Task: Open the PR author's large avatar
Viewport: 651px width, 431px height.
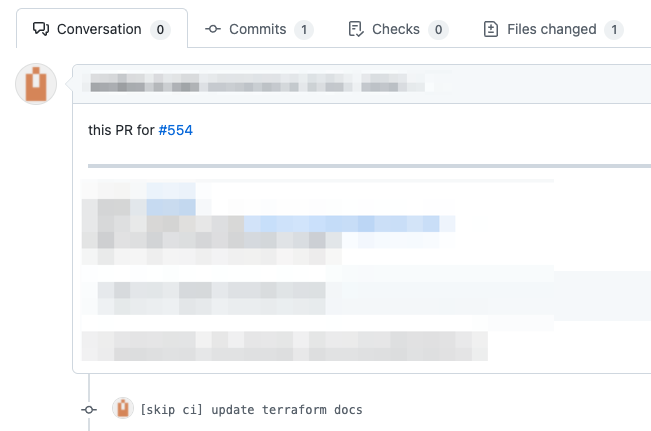Action: [36, 84]
